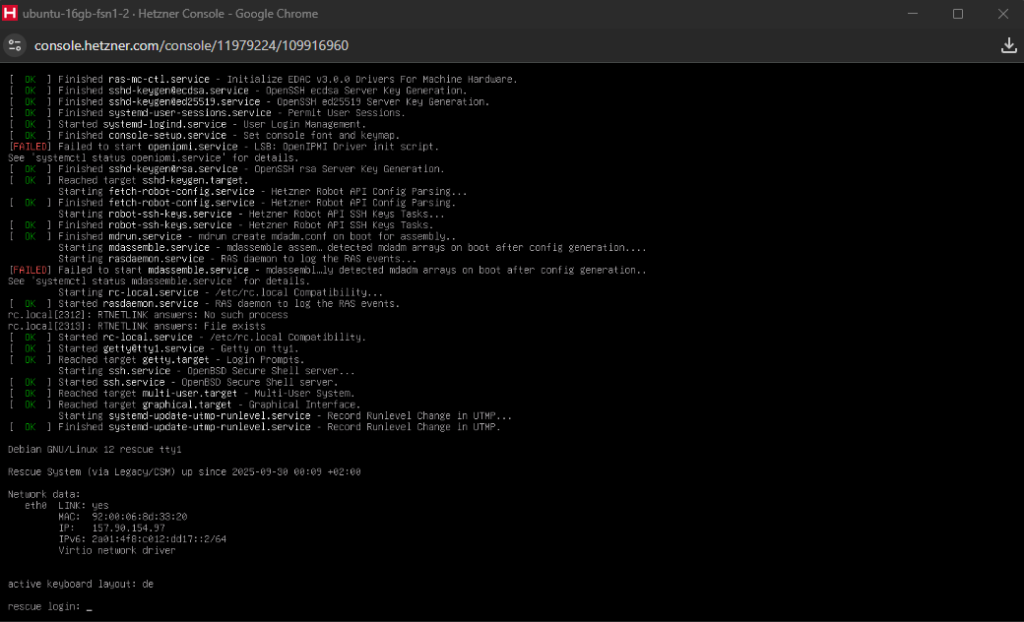
Task: Click the console.hetzner.com URL text
Action: click(x=191, y=46)
